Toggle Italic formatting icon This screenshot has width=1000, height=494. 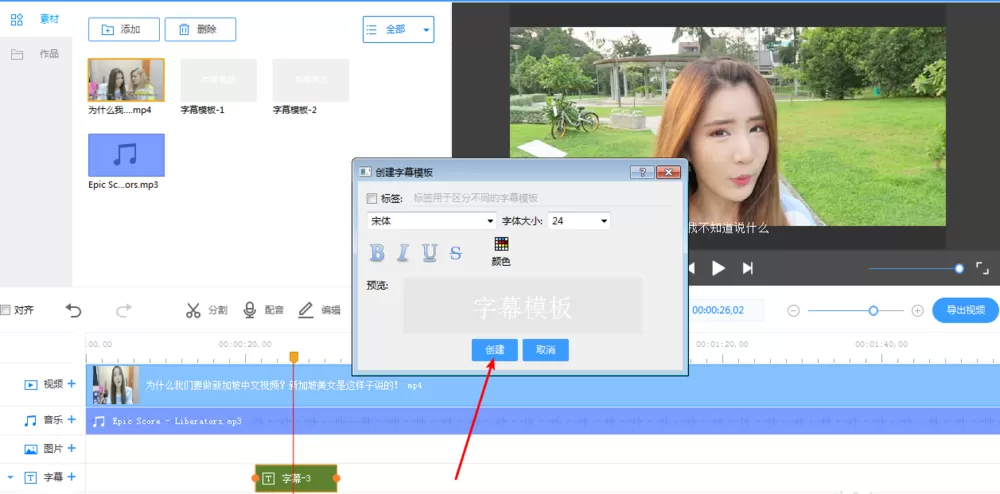tap(403, 253)
